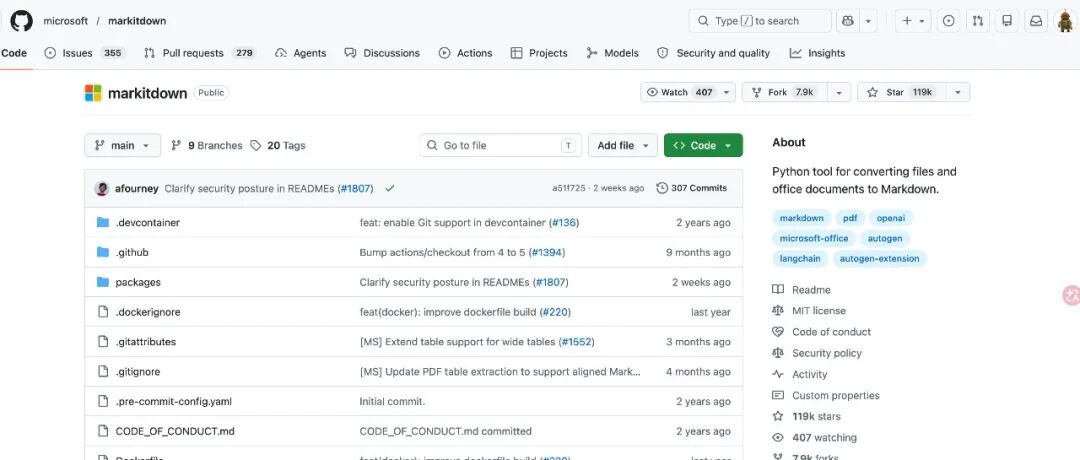This screenshot has width=1080, height=460.
Task: Click the star icon beside 119k stars
Action: [x=778, y=417]
